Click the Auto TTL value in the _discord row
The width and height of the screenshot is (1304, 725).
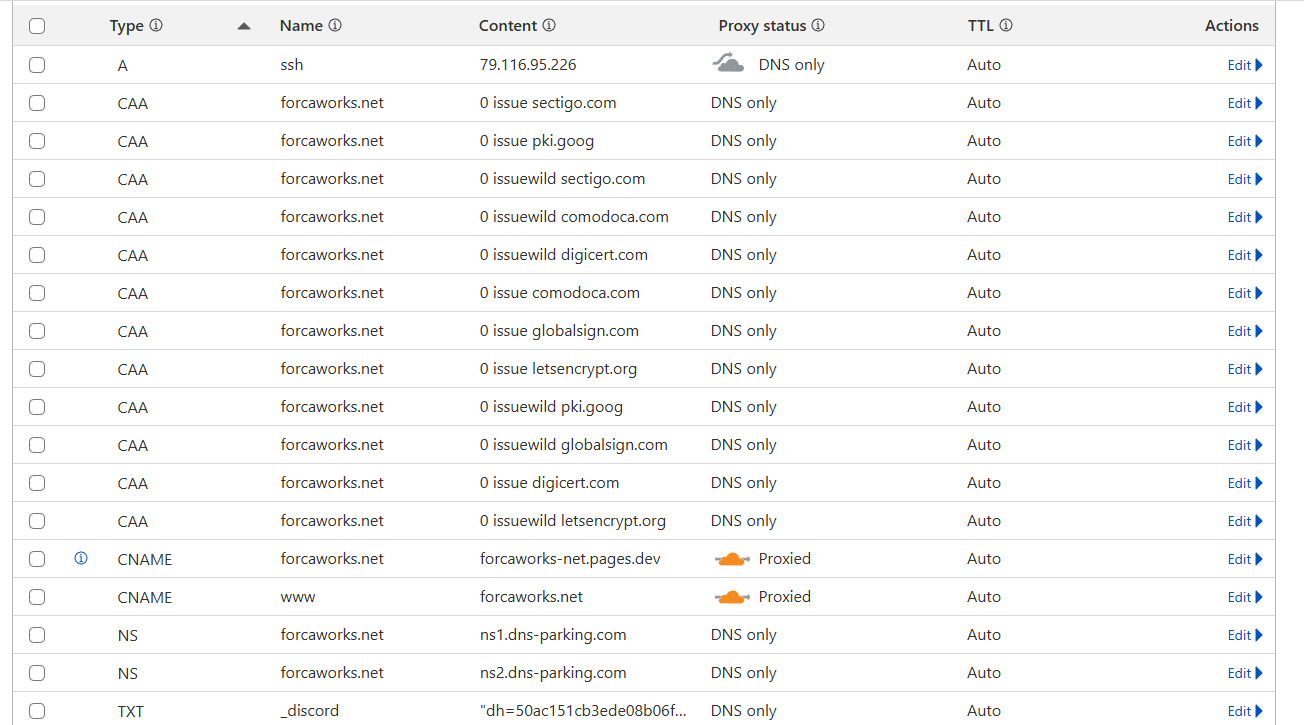click(x=984, y=711)
